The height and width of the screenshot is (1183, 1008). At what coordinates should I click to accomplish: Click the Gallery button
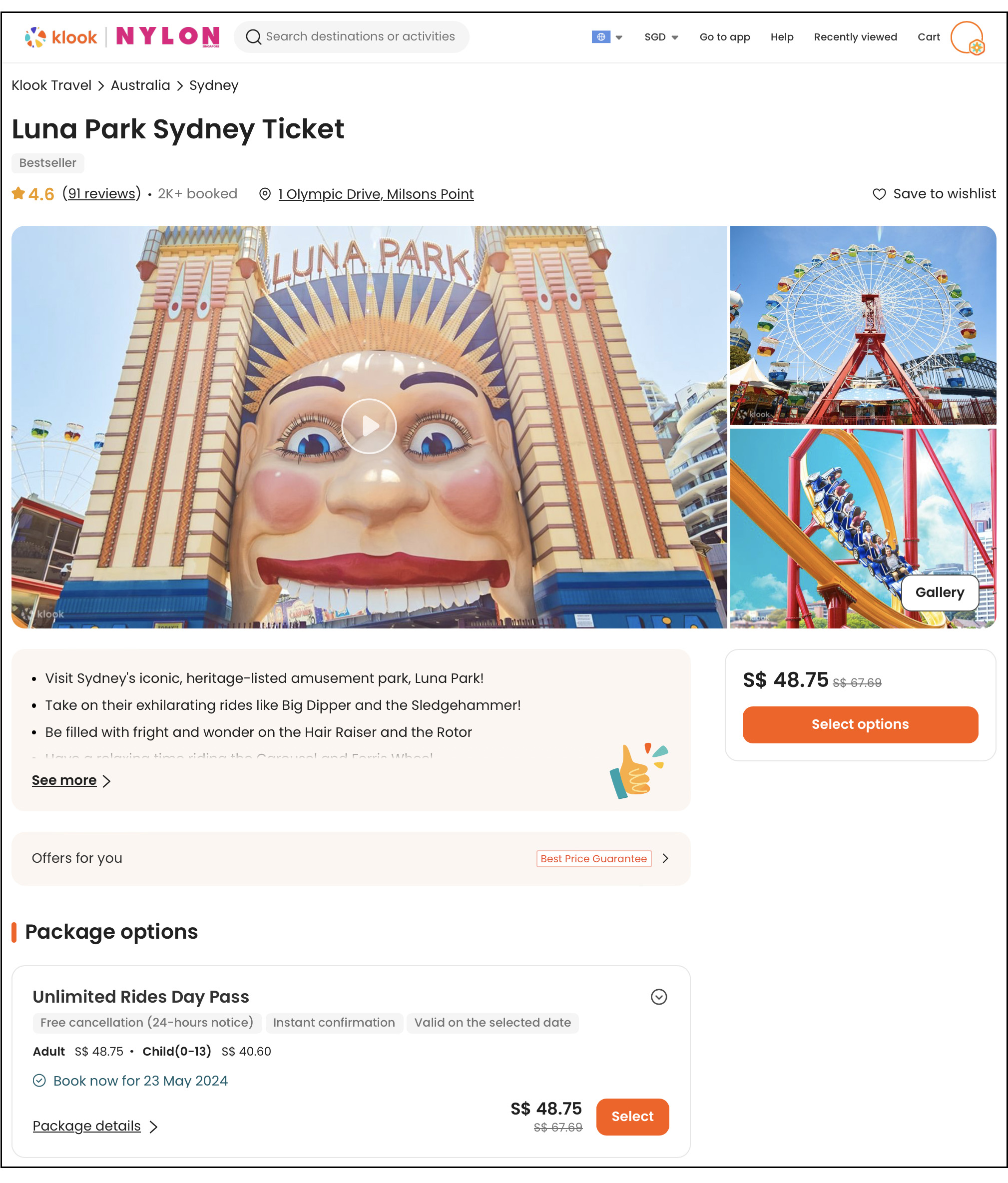(940, 592)
